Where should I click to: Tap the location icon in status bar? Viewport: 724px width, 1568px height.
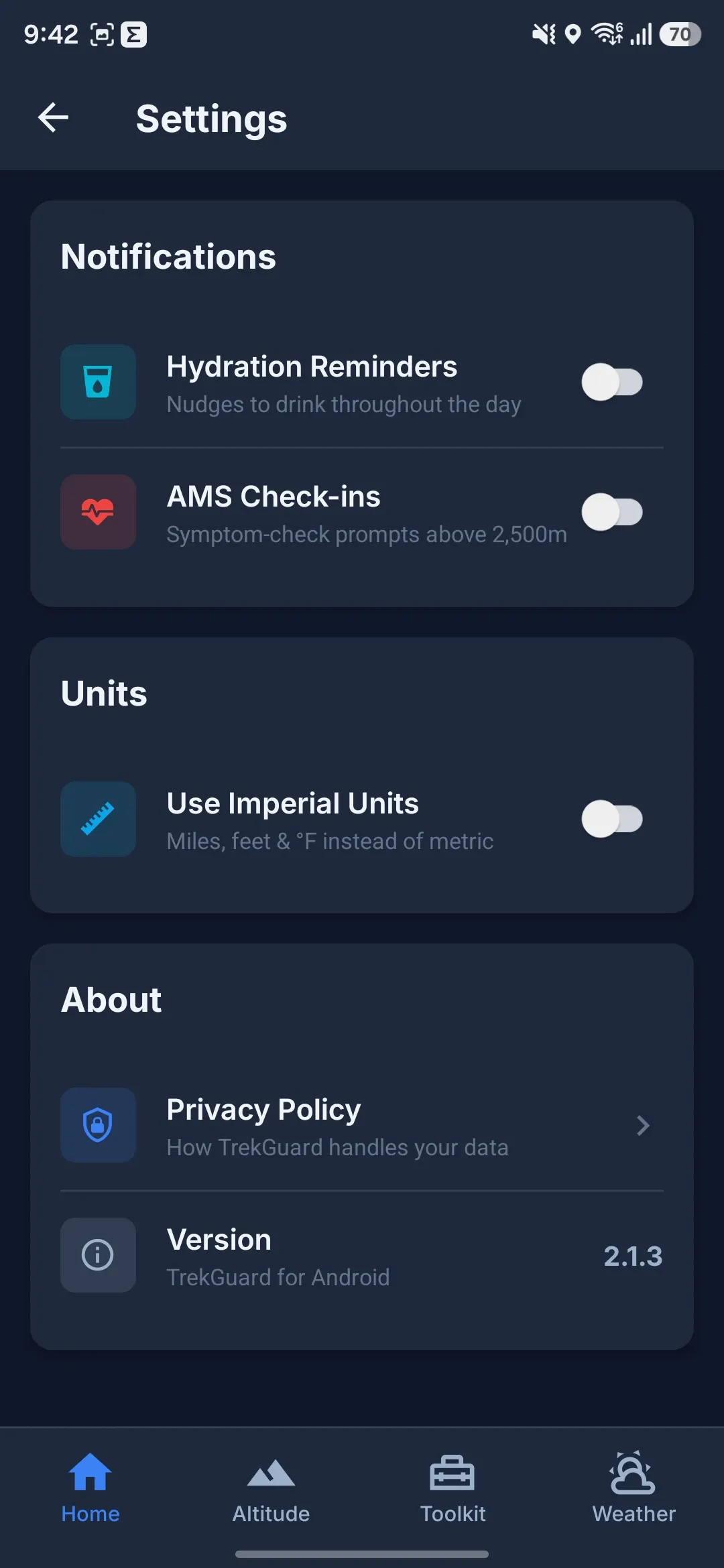572,34
